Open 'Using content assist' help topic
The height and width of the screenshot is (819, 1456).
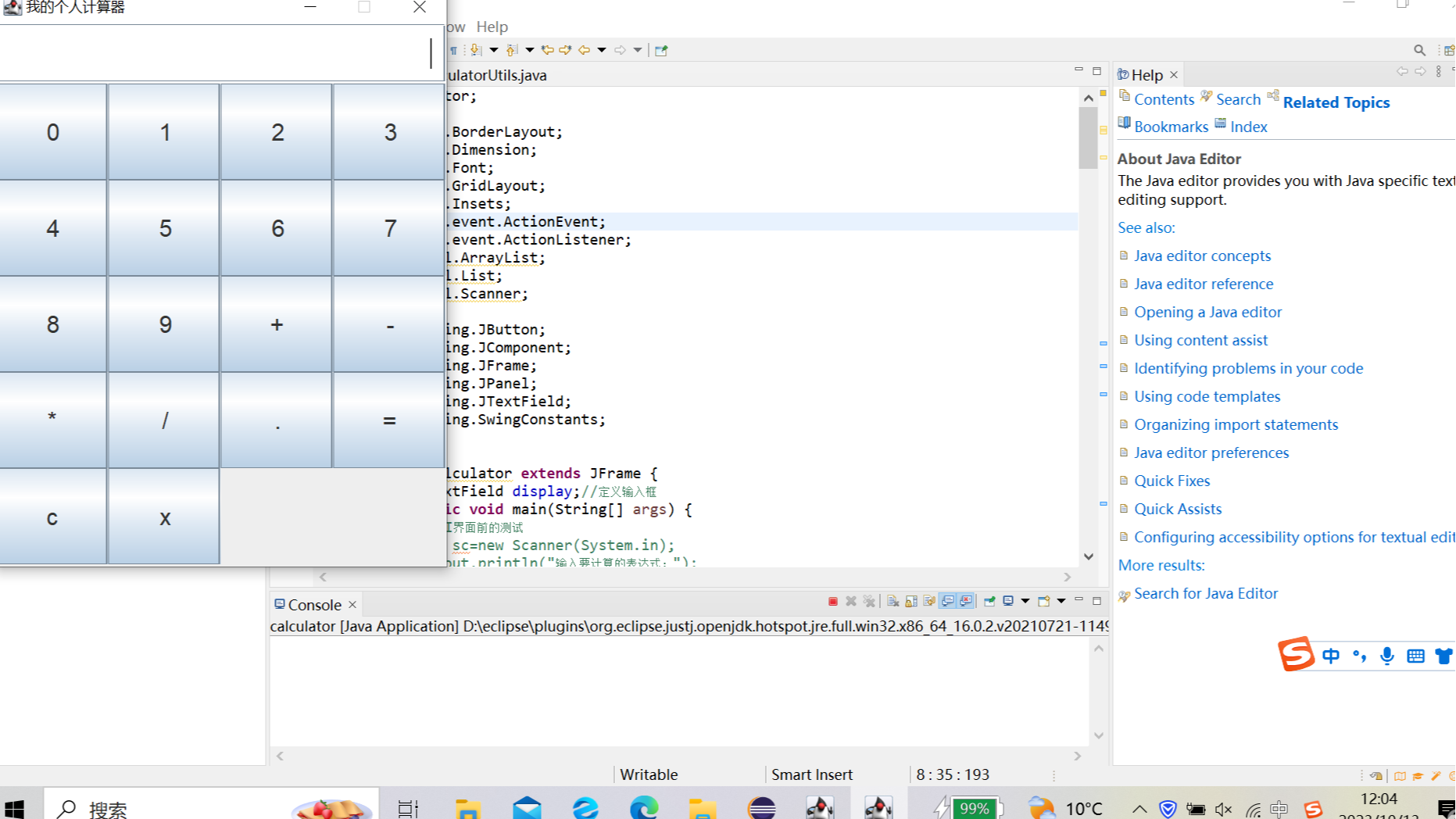pyautogui.click(x=1200, y=340)
